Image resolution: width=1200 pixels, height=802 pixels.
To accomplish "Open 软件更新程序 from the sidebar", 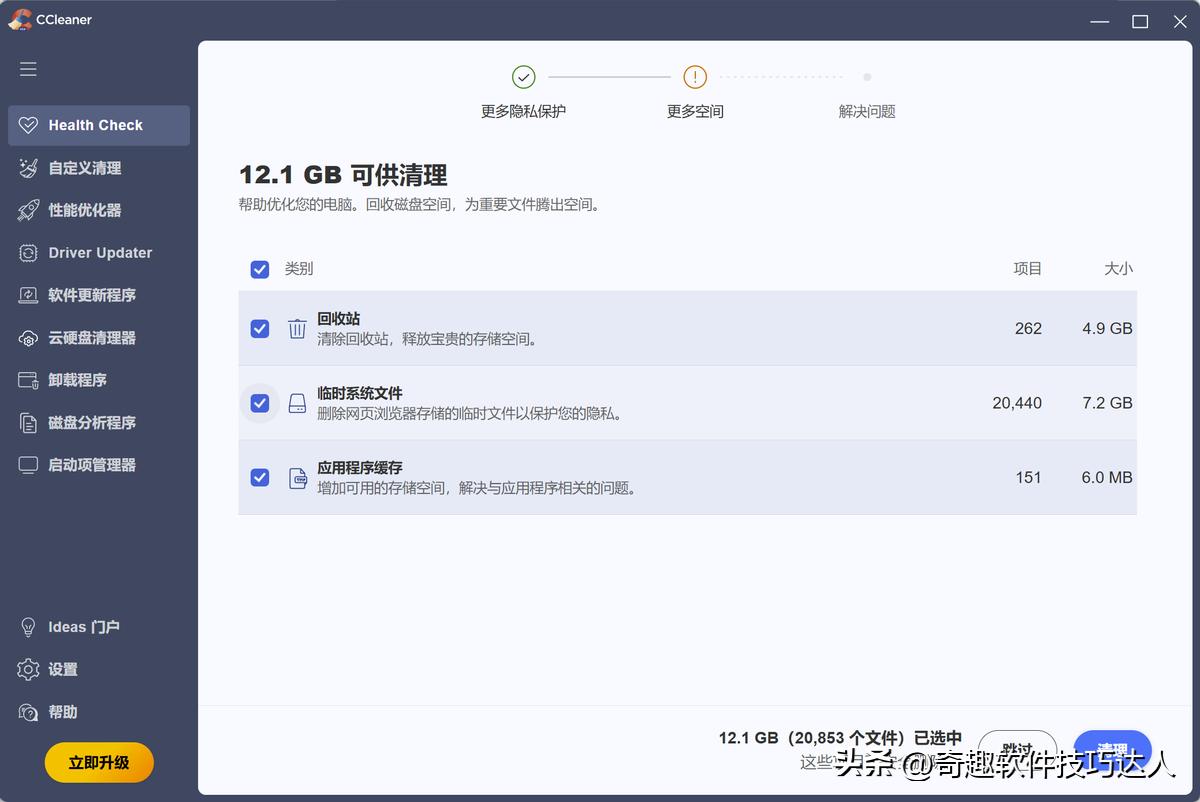I will (x=27, y=295).
